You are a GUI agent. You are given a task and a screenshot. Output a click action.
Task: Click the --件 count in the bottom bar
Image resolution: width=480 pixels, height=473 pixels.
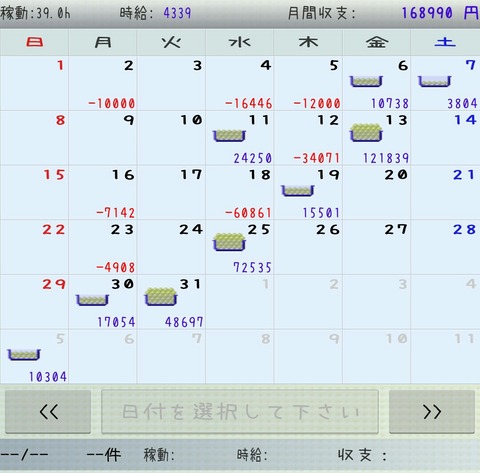point(104,455)
